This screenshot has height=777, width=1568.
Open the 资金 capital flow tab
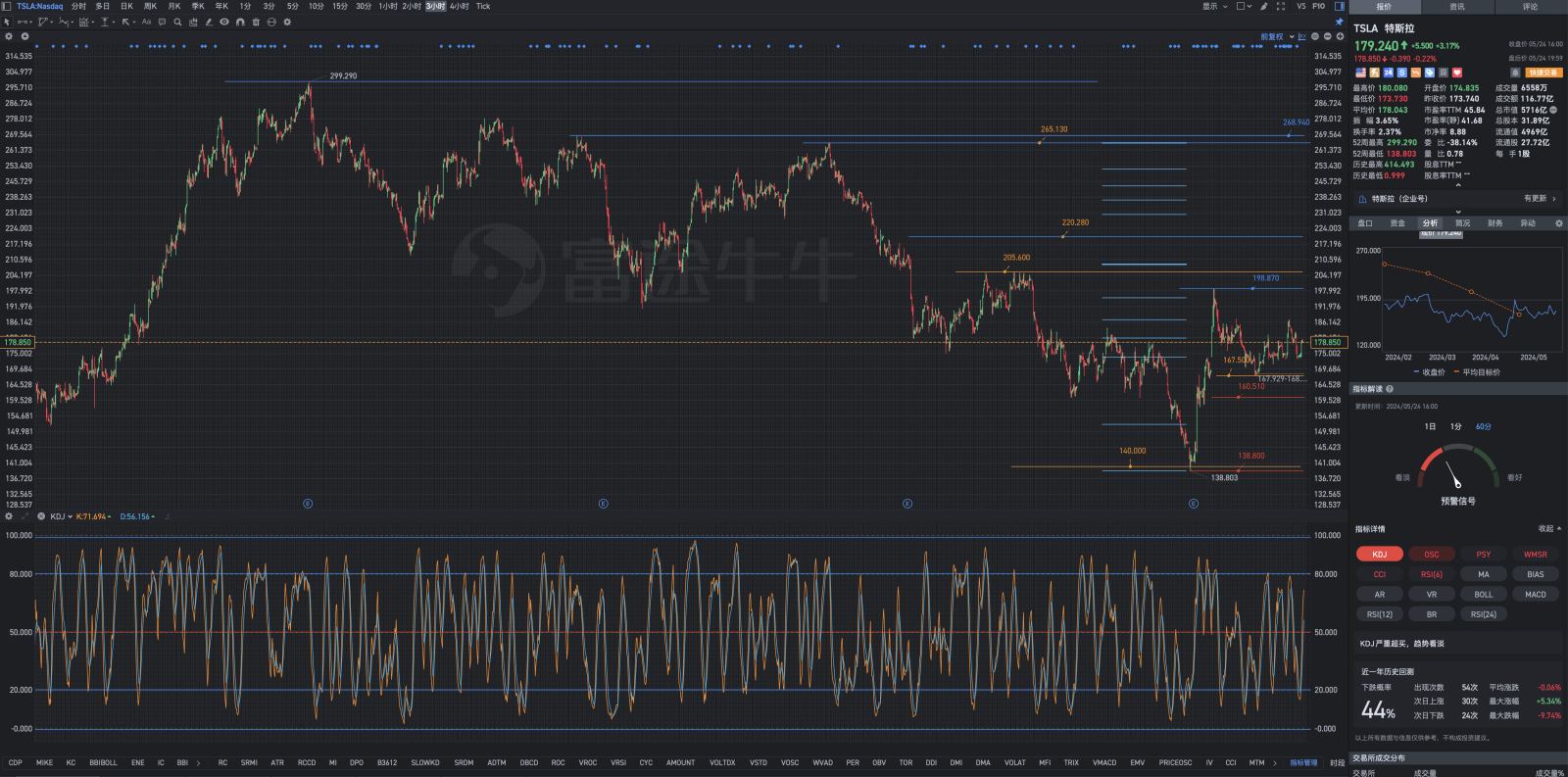coord(1397,223)
